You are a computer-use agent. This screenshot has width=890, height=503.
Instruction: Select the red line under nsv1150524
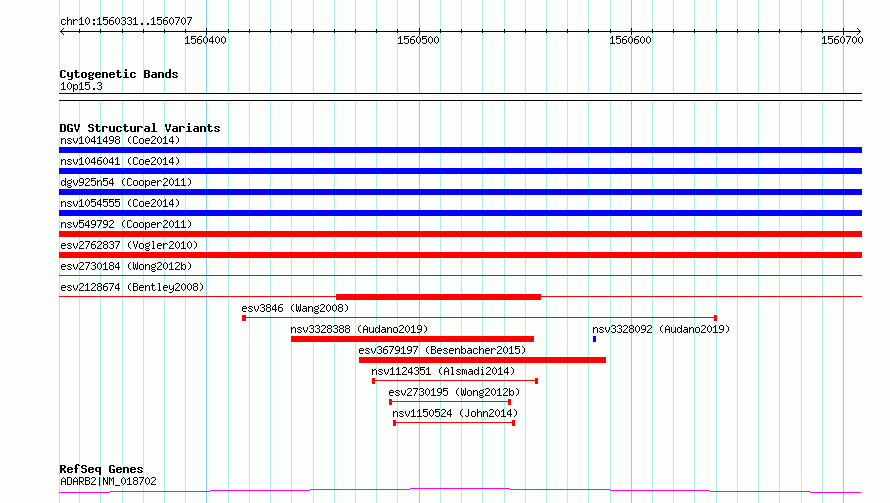454,423
